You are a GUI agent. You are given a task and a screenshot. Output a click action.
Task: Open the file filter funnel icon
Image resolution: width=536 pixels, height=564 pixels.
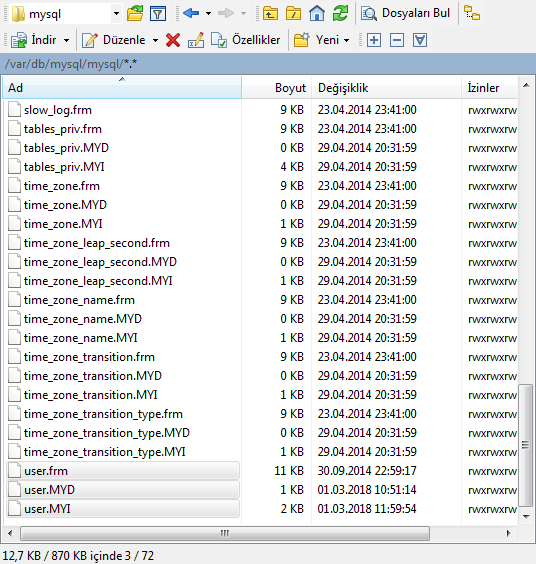click(158, 14)
